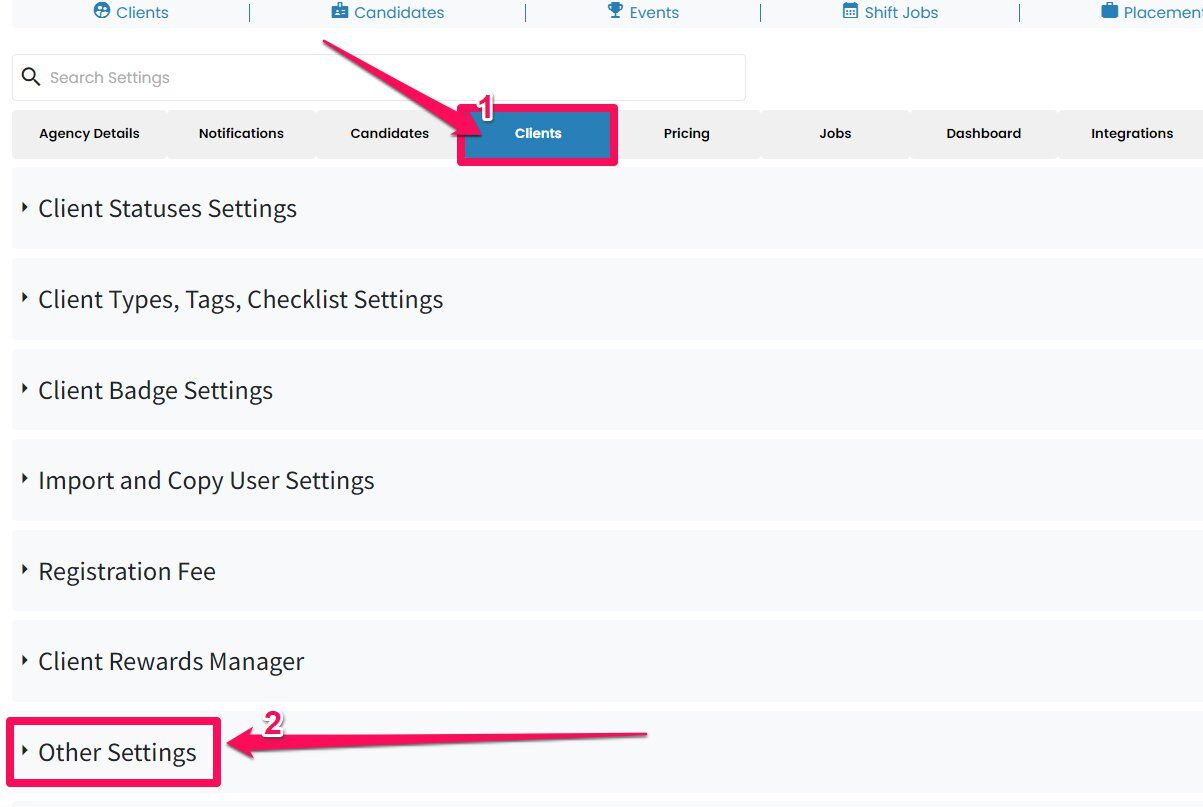Switch to Dashboard tab
Viewport: 1203px width, 807px height.
(x=983, y=134)
